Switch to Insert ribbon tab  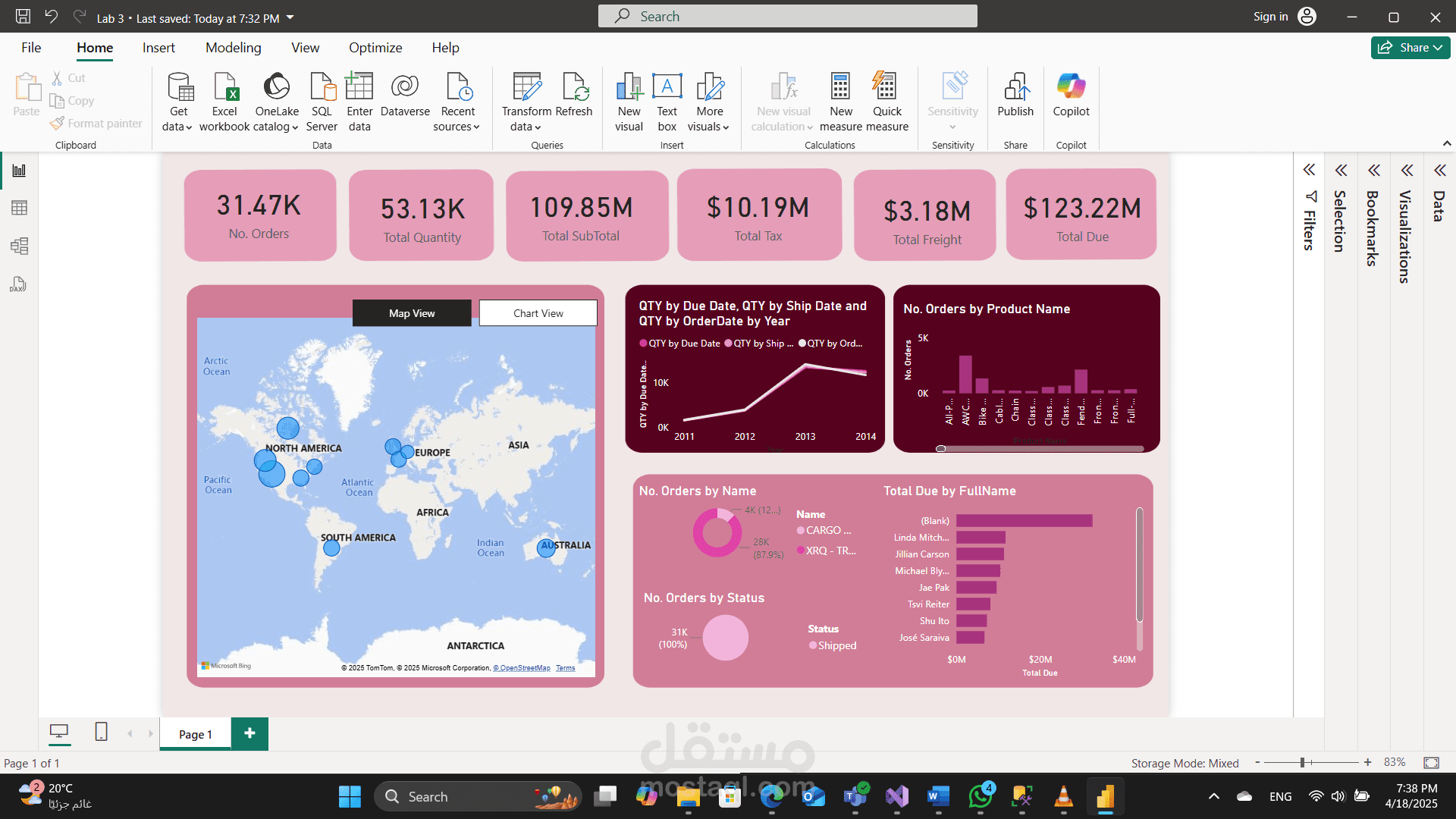158,48
